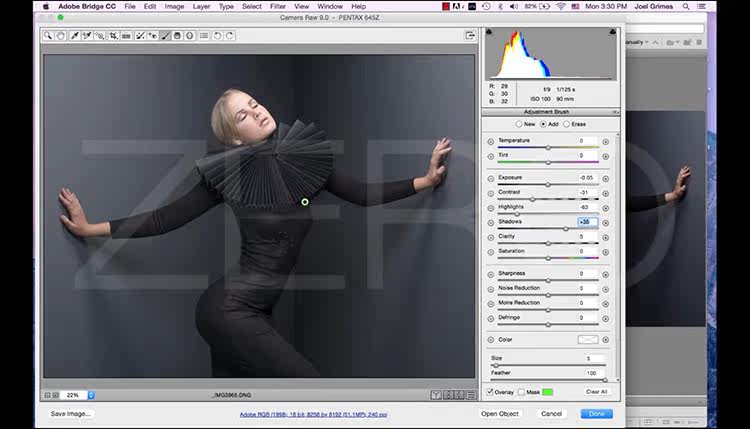The width and height of the screenshot is (750, 429).
Task: Click the green mask color swatch
Action: point(548,392)
